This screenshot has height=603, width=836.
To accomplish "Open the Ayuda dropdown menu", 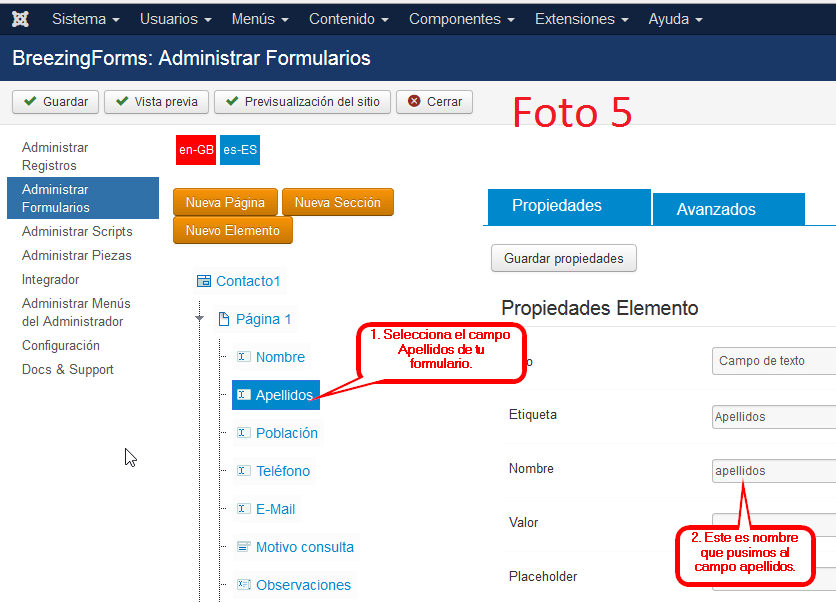I will [x=675, y=19].
